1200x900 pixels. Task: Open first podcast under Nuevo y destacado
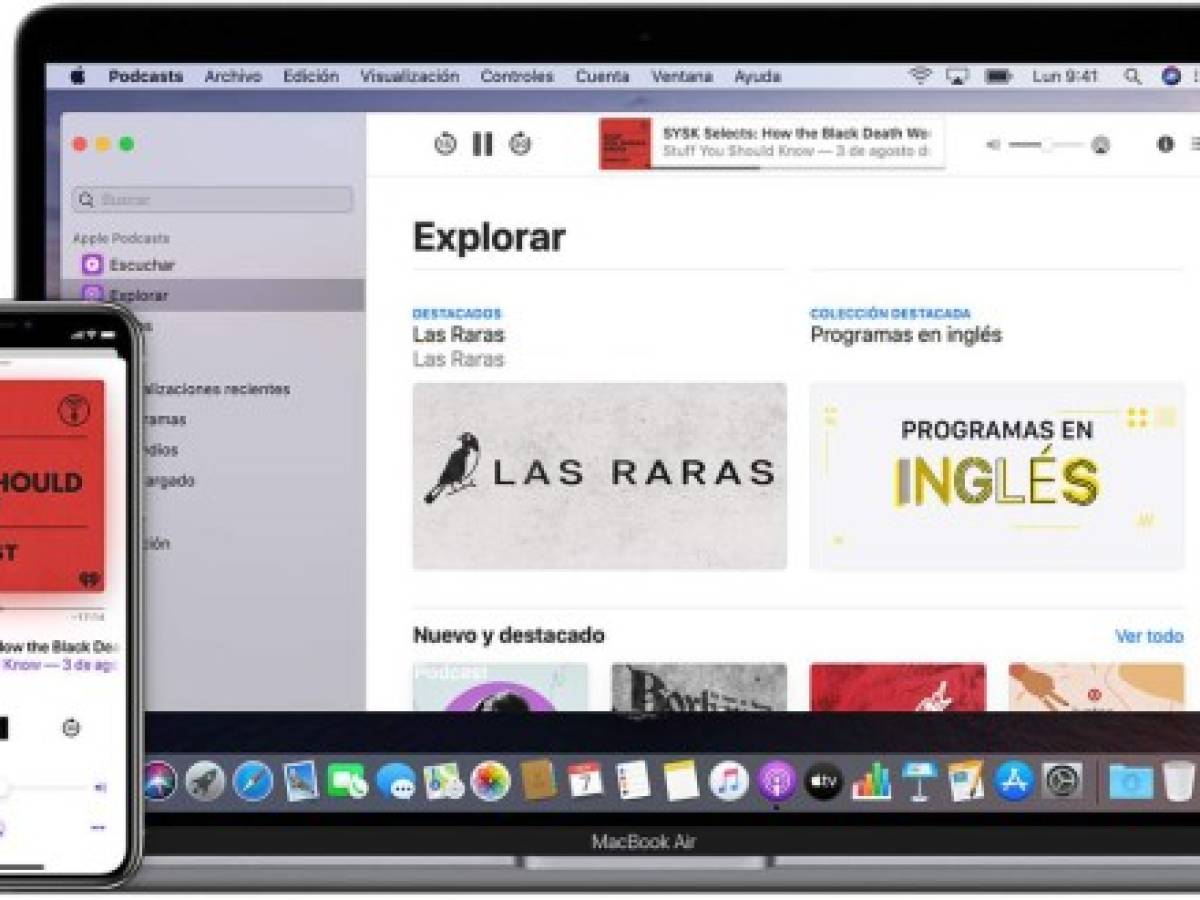pos(500,687)
